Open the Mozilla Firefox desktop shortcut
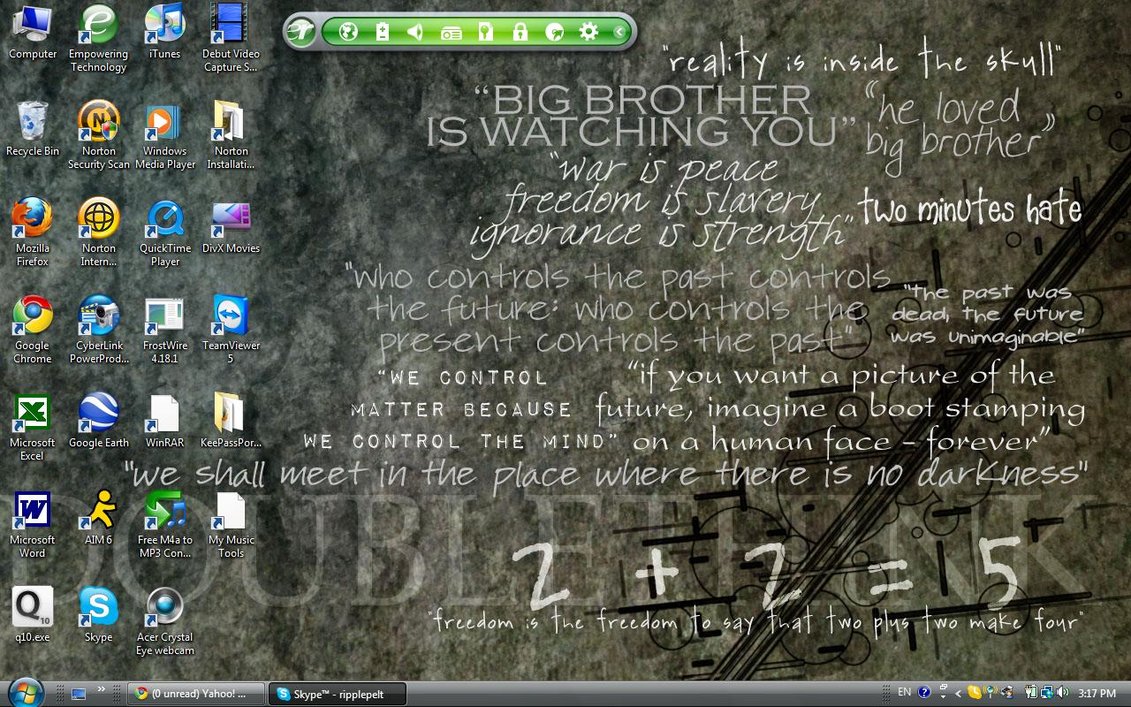 tap(32, 220)
